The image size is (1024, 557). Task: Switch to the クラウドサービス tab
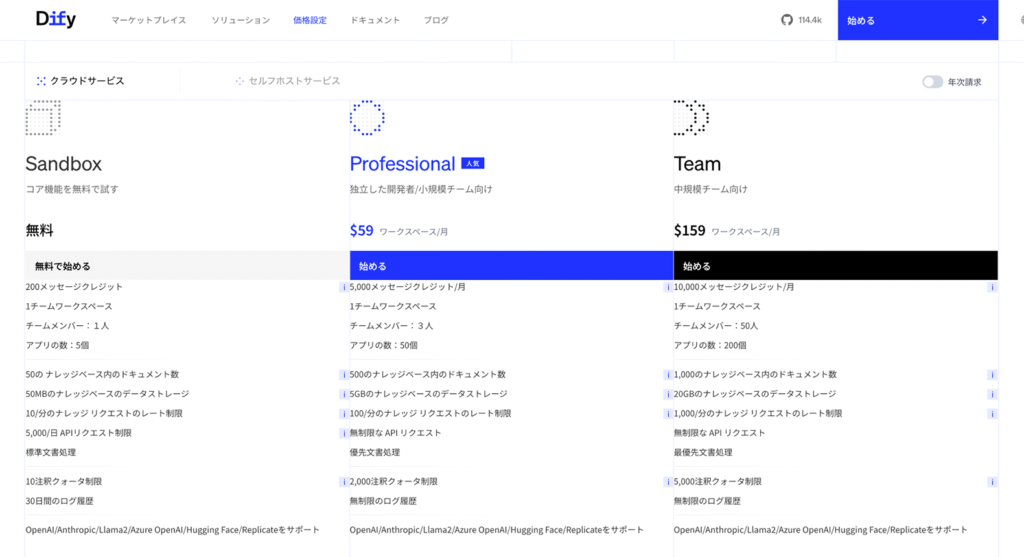pyautogui.click(x=80, y=81)
